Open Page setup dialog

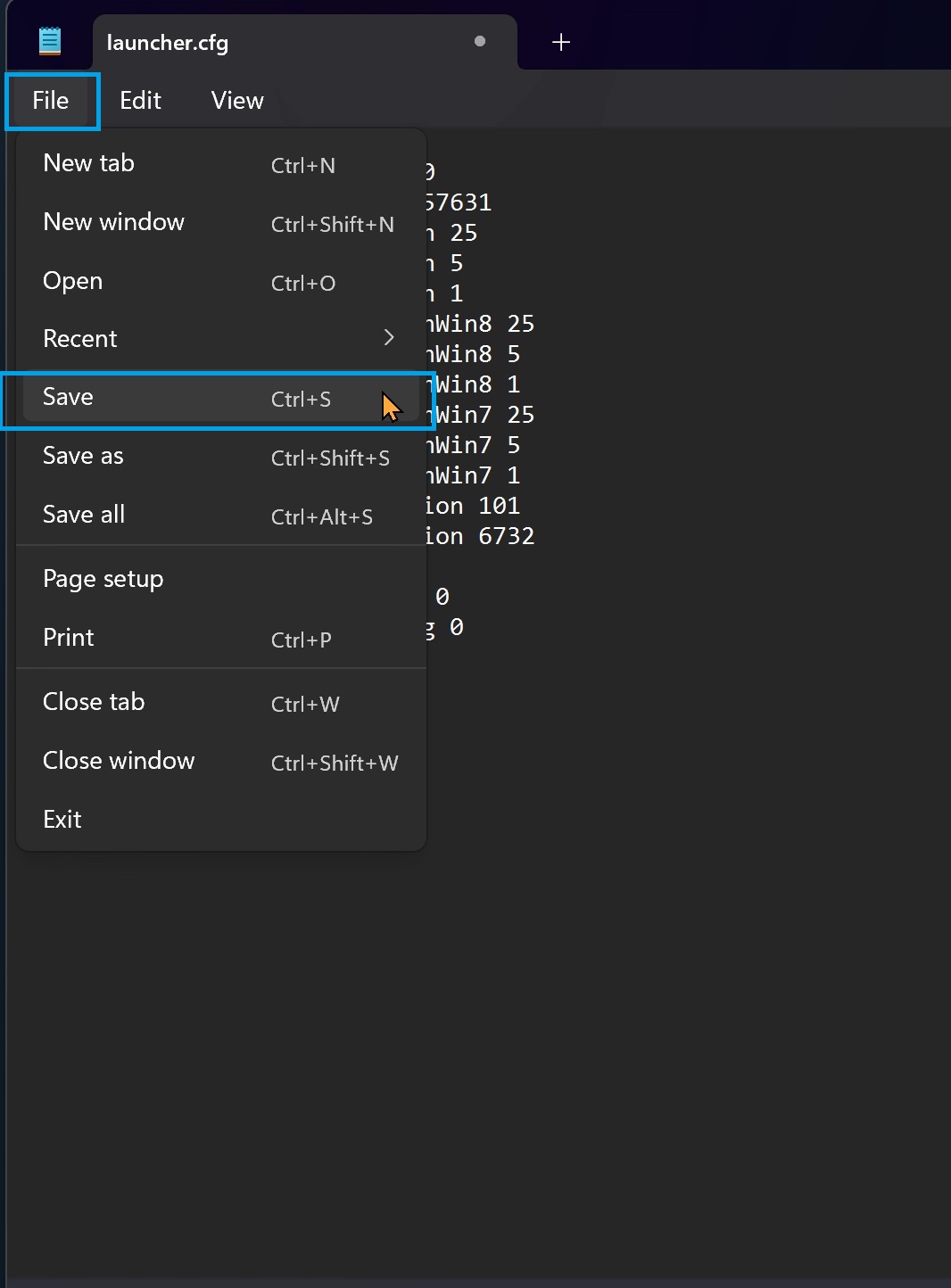click(103, 579)
